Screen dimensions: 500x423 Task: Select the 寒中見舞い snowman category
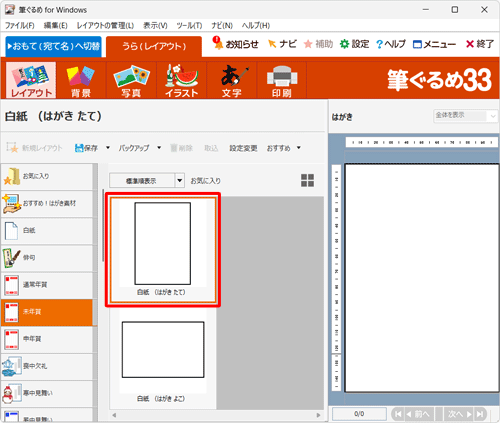pyautogui.click(x=47, y=394)
